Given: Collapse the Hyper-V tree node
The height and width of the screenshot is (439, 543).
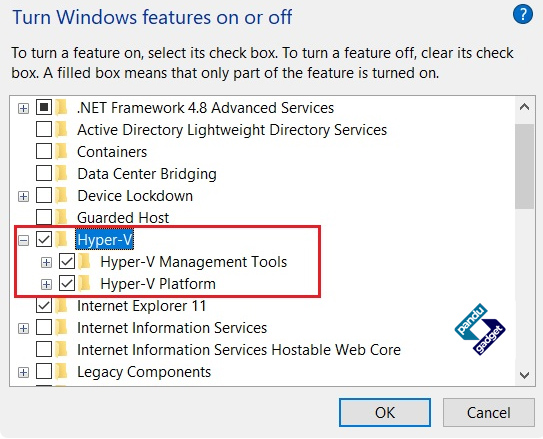Looking at the screenshot, I should (24, 240).
